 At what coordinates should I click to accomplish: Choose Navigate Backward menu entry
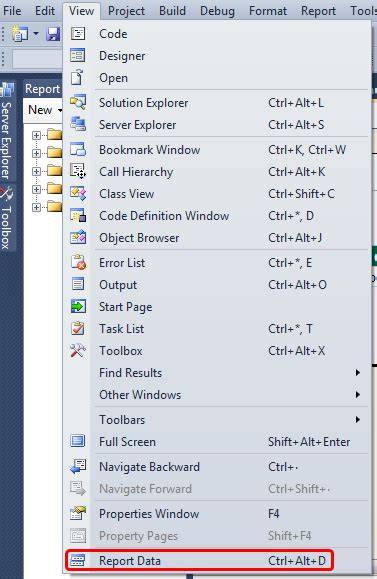click(x=217, y=467)
